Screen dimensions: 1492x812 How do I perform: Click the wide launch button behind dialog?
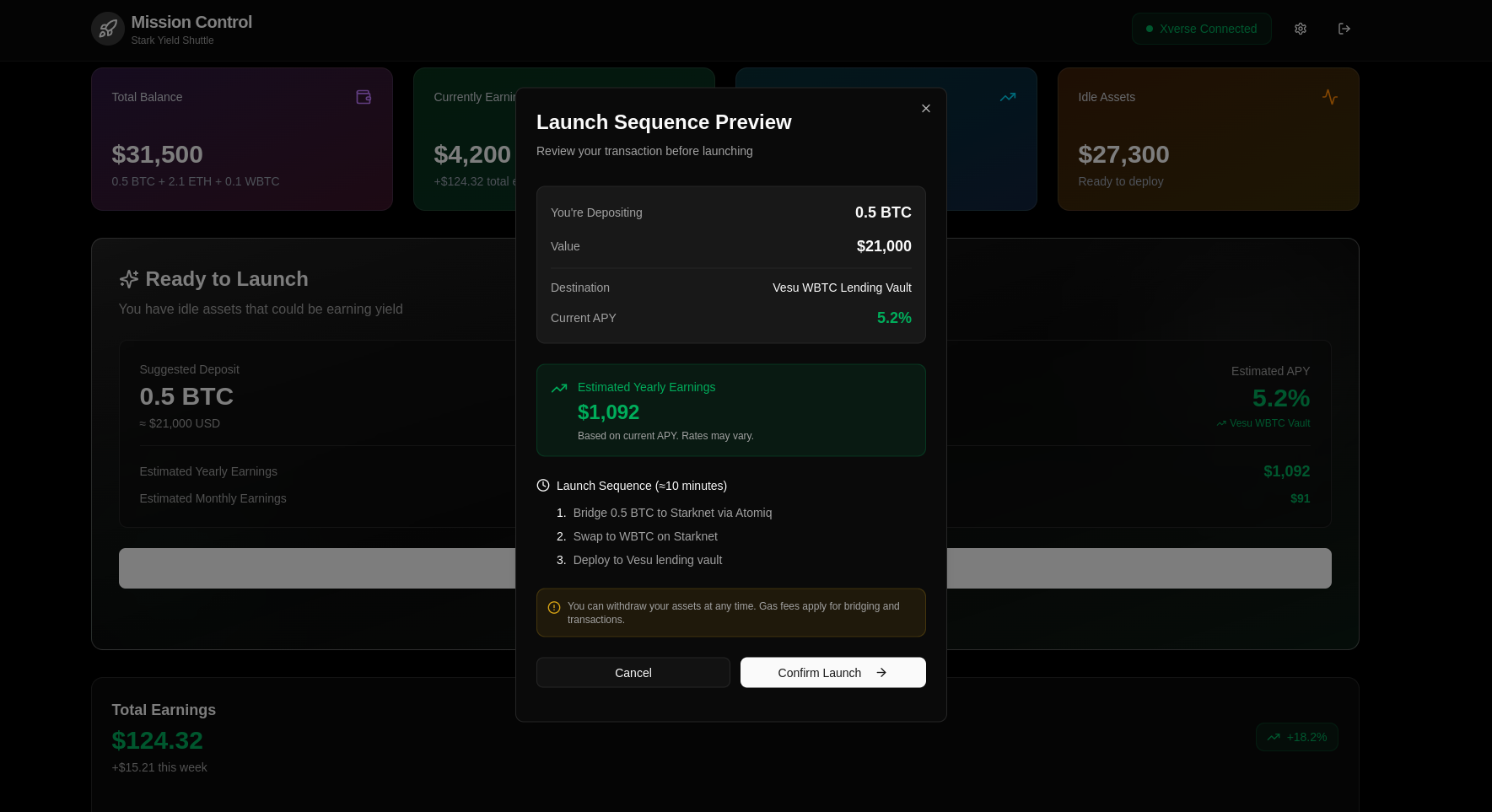coord(725,568)
